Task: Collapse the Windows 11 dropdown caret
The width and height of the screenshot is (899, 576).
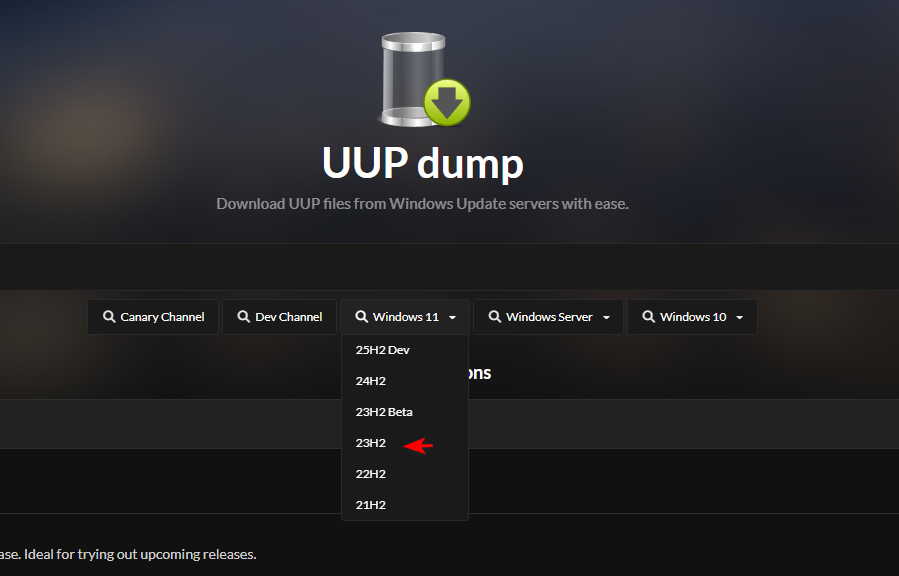Action: pos(452,318)
